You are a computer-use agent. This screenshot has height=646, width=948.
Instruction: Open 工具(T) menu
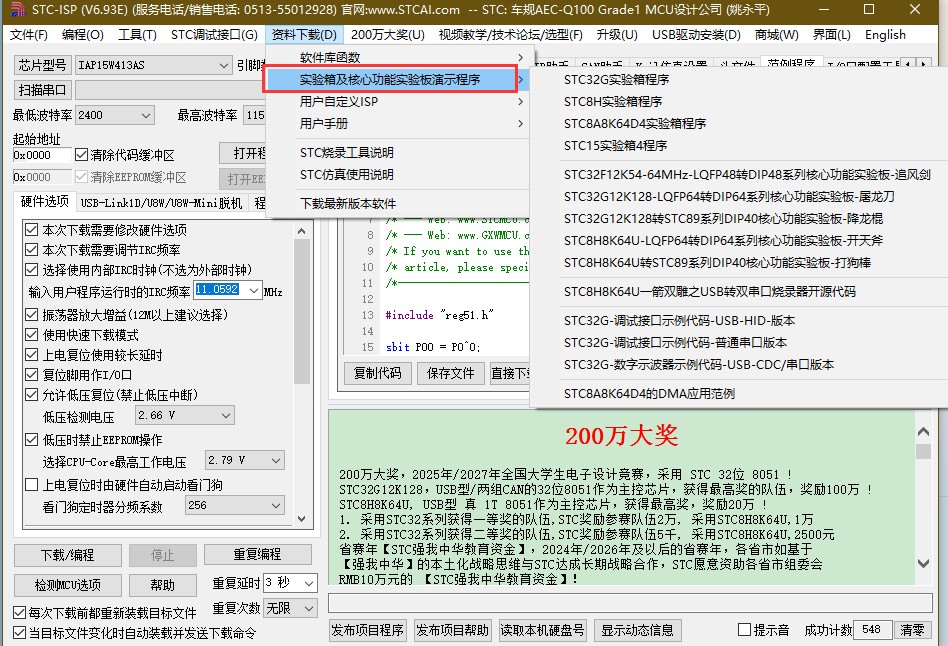(137, 34)
